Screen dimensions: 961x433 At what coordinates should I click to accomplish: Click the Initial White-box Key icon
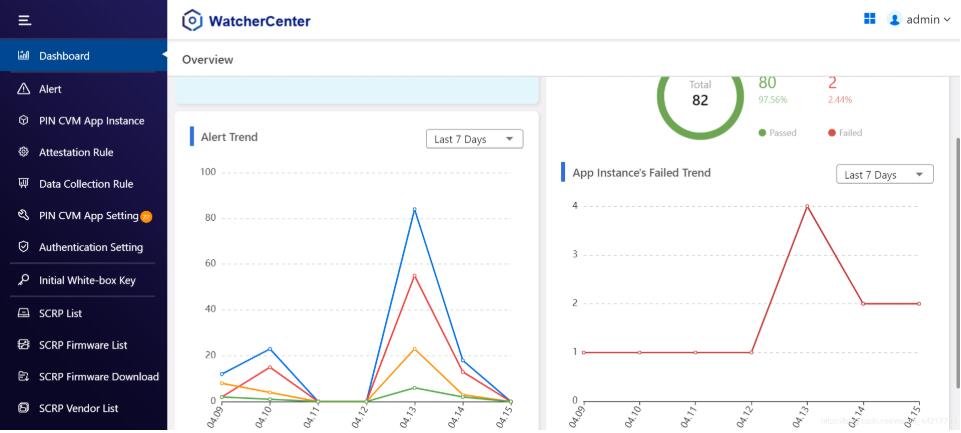coord(24,280)
